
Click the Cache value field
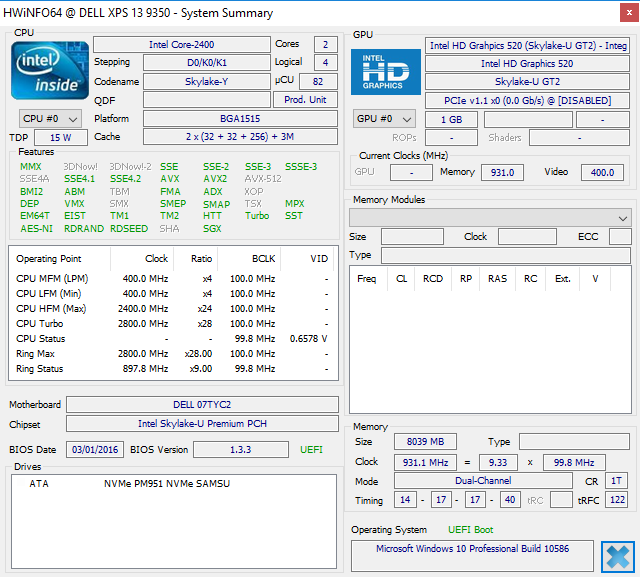click(x=240, y=137)
